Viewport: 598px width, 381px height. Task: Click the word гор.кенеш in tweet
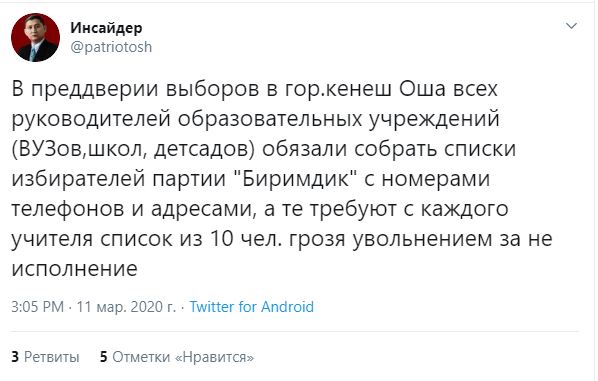338,90
